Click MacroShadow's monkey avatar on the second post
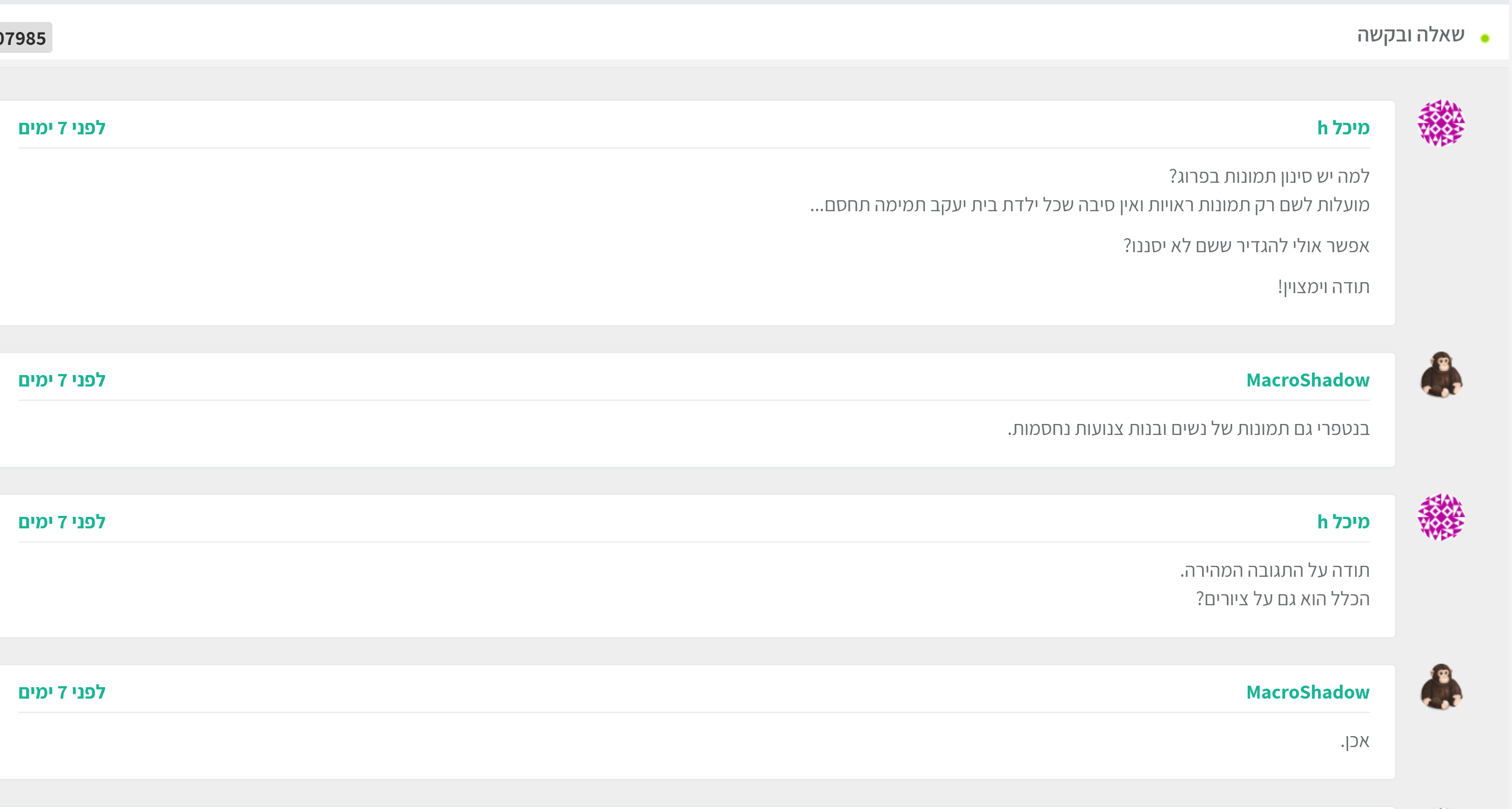This screenshot has height=809, width=1512. tap(1441, 376)
